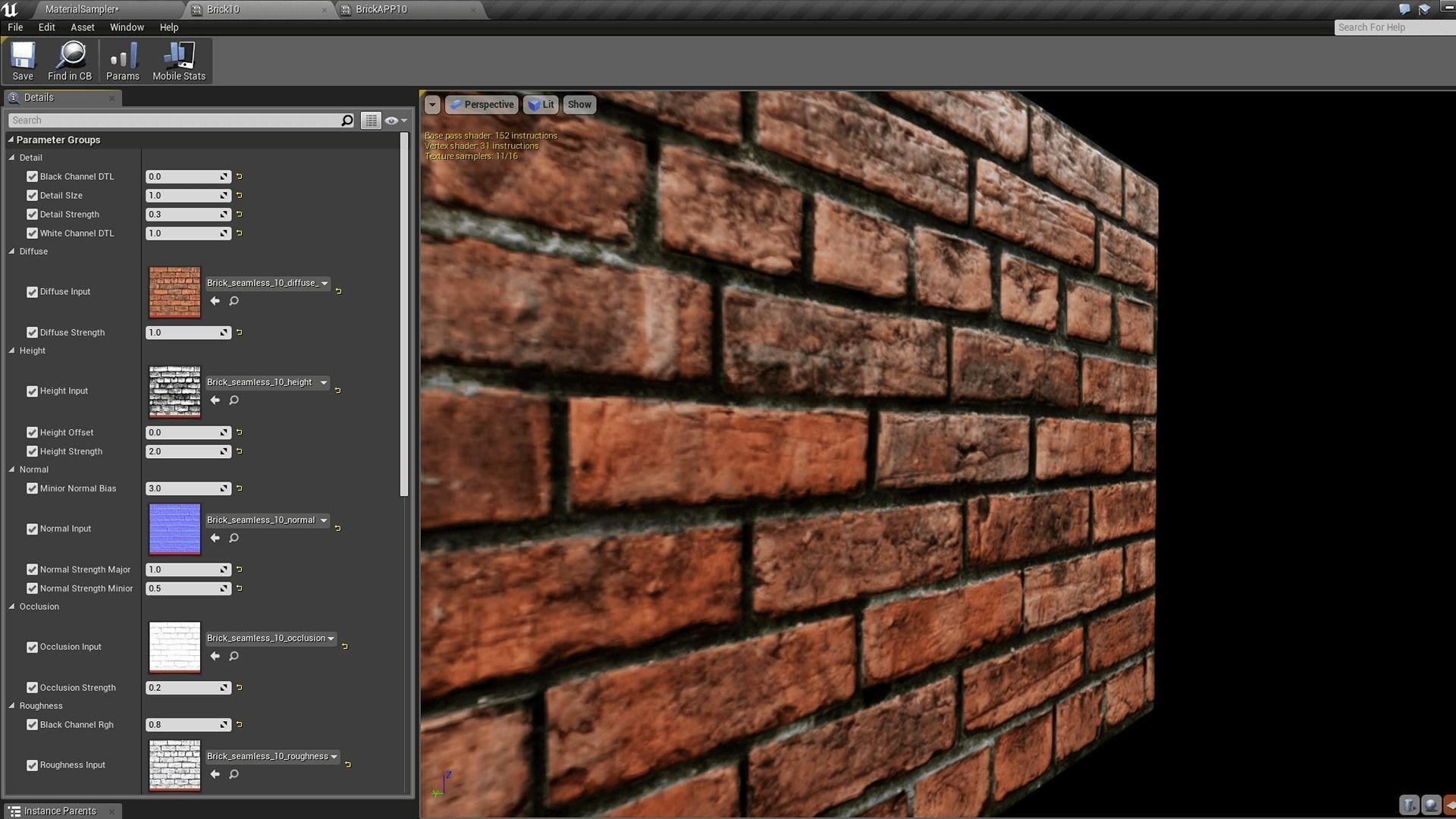1456x819 pixels.
Task: Reset Occlusion Strength to default
Action: 240,688
